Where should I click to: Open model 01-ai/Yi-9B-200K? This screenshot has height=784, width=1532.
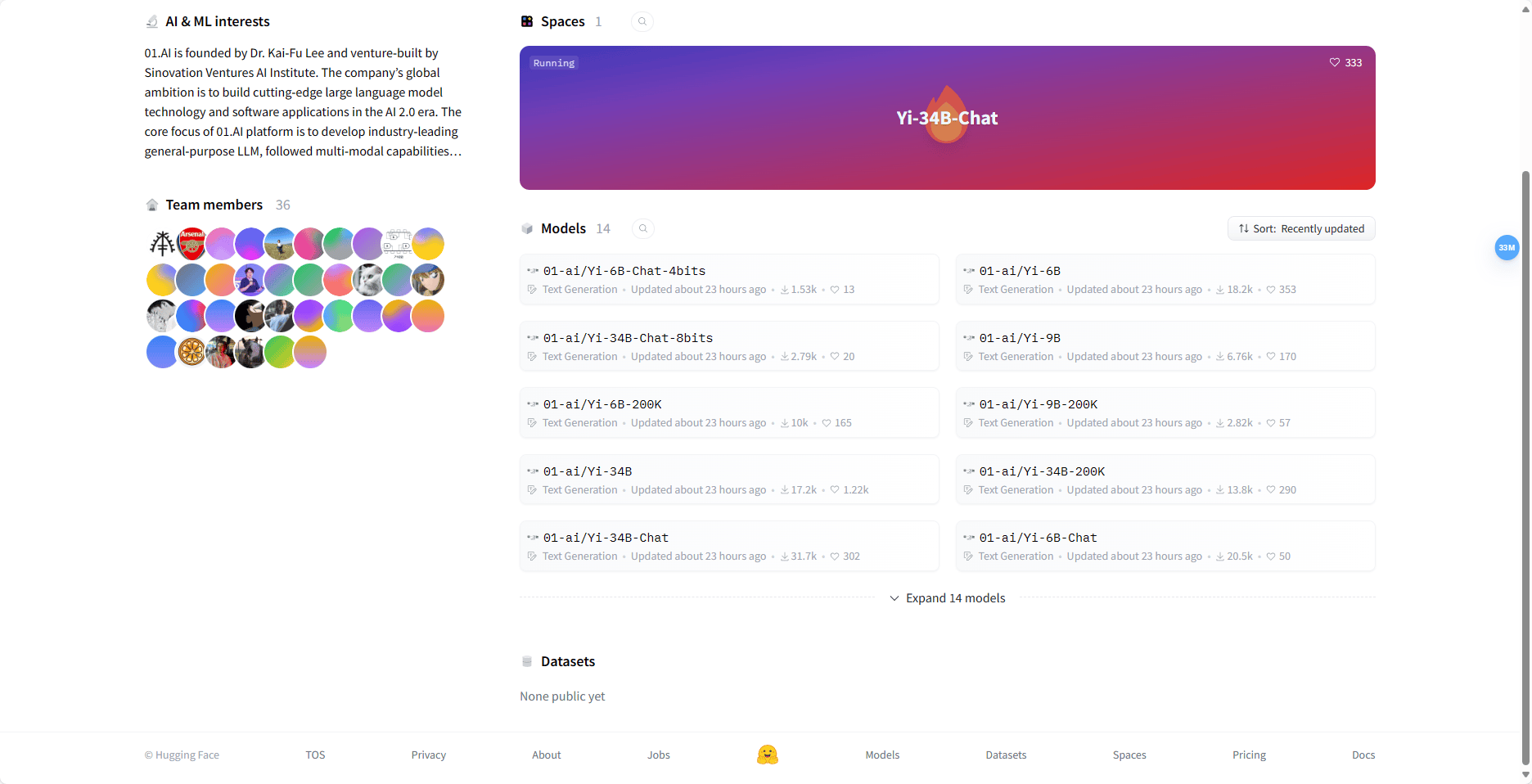pyautogui.click(x=1165, y=412)
